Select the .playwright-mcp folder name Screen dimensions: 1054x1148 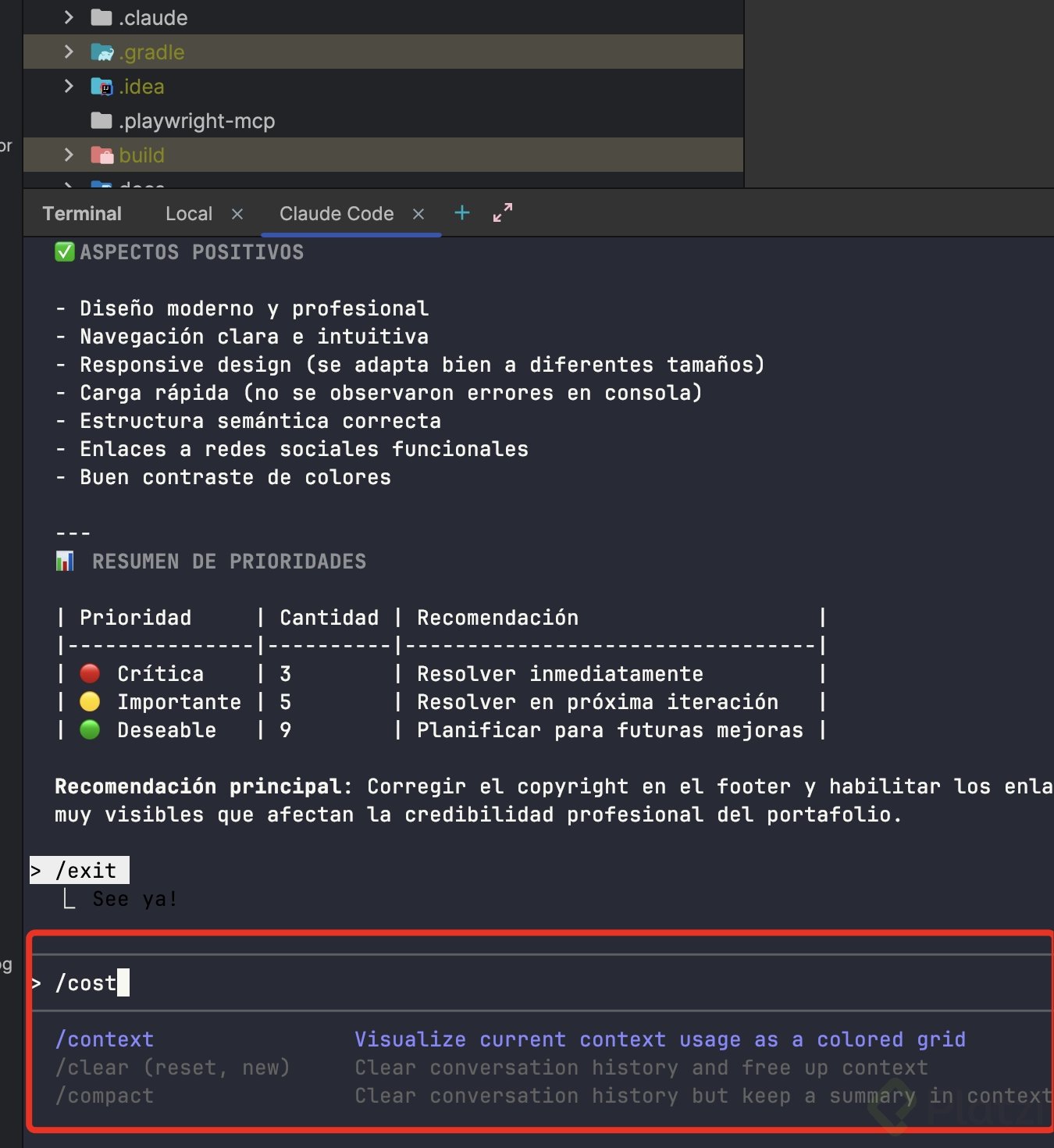click(x=197, y=121)
